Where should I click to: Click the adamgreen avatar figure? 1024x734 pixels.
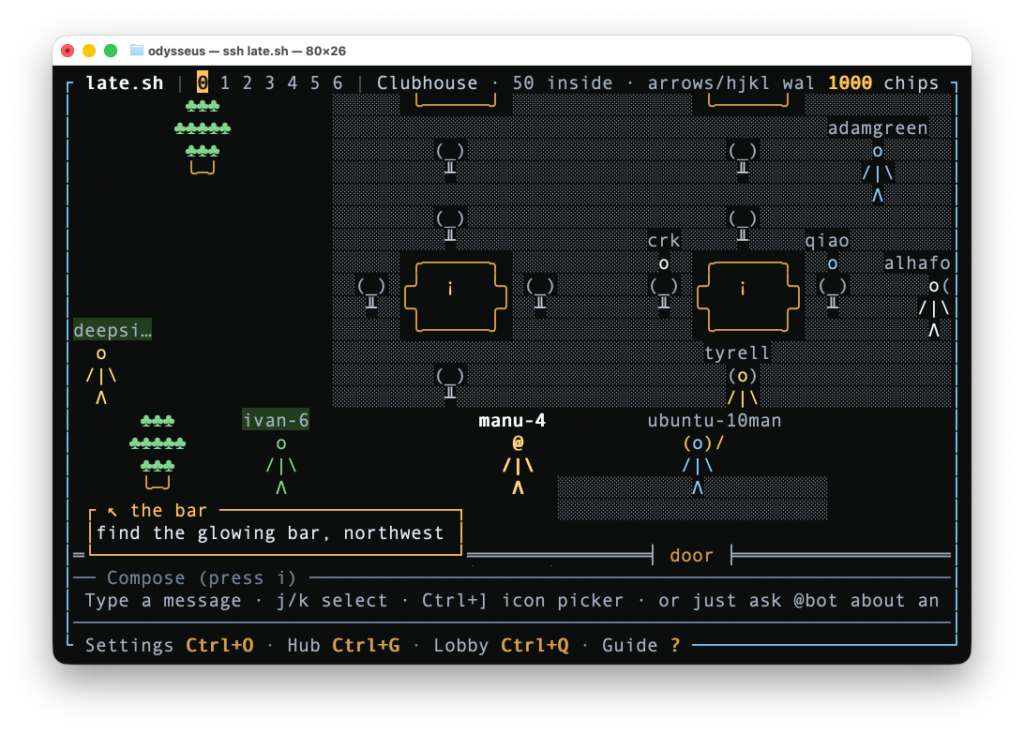[x=877, y=173]
